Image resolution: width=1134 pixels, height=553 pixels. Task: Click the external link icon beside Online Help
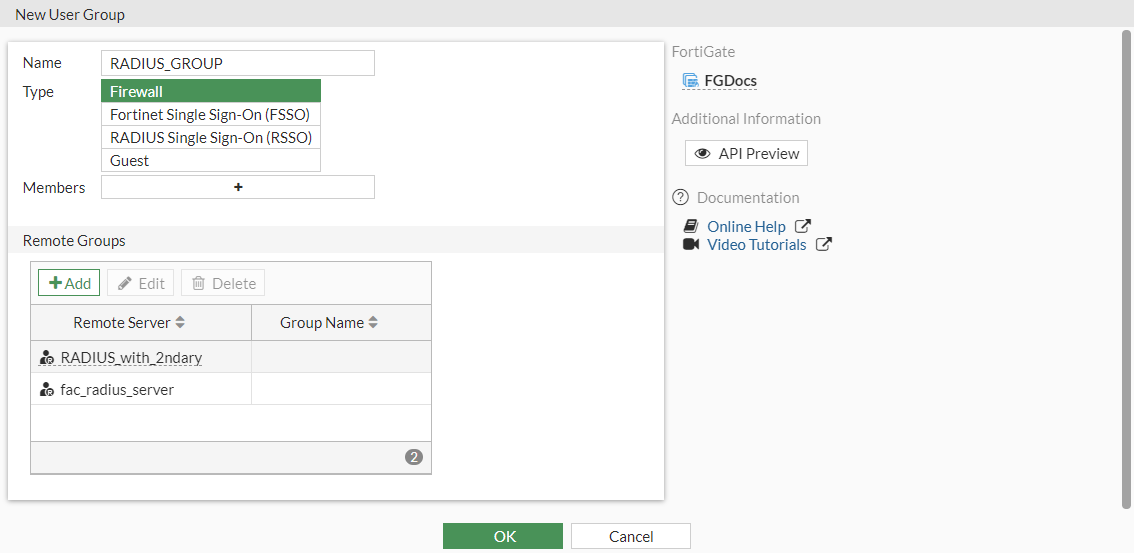point(802,227)
